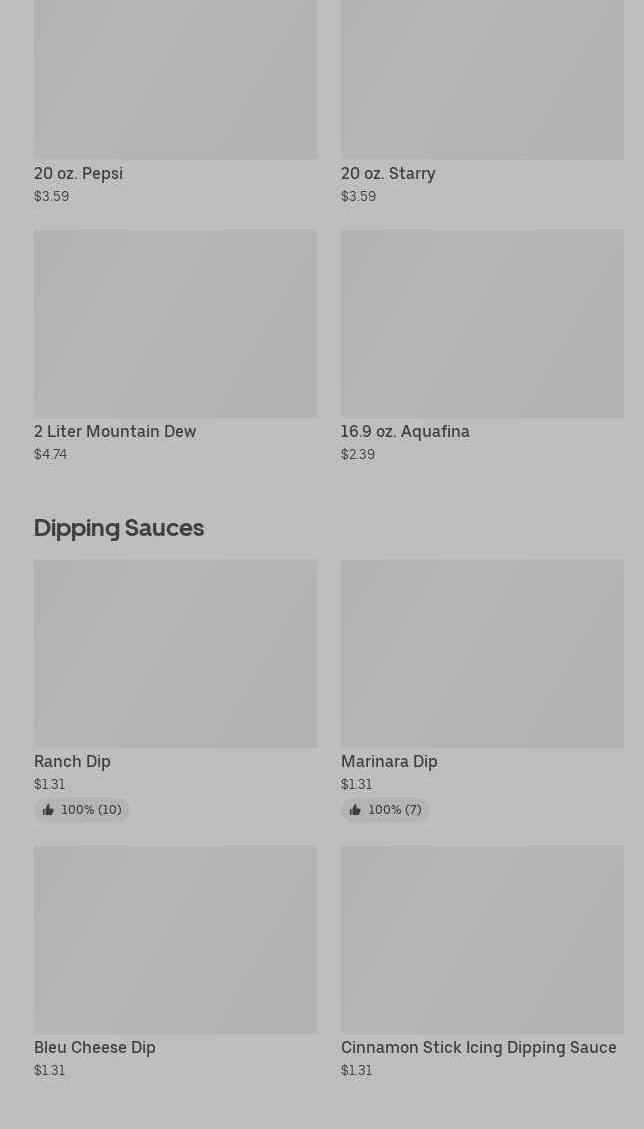This screenshot has width=644, height=1129.
Task: Click the 20 oz. Starry title
Action: click(x=388, y=173)
